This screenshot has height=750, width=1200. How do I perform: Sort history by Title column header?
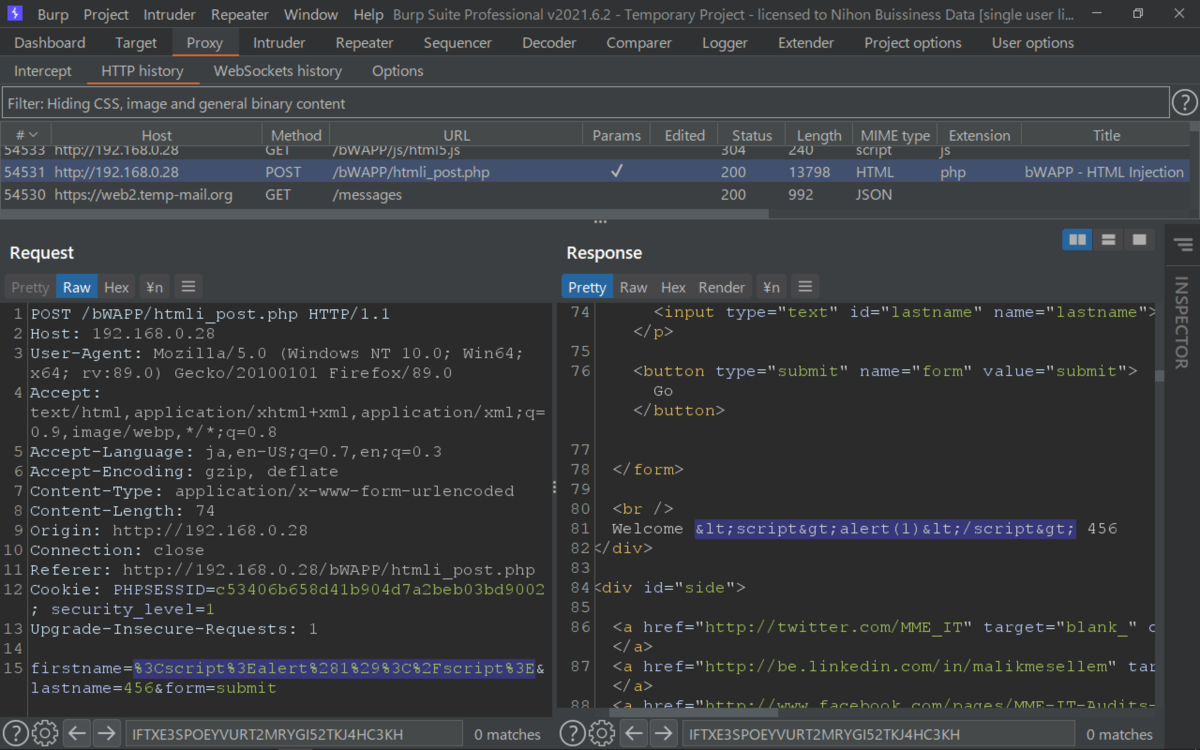(1106, 135)
